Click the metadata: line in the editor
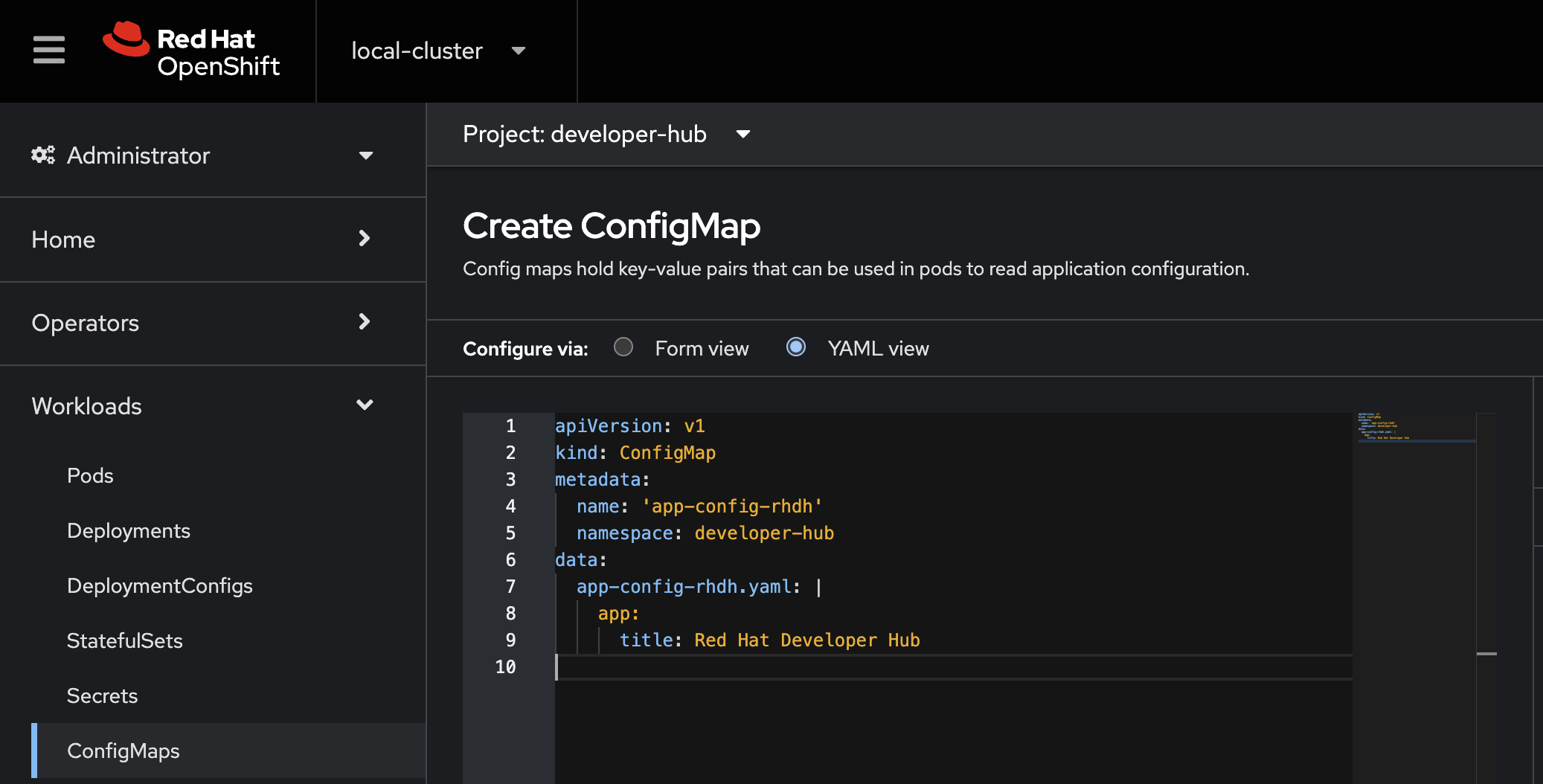1543x784 pixels. tap(603, 480)
